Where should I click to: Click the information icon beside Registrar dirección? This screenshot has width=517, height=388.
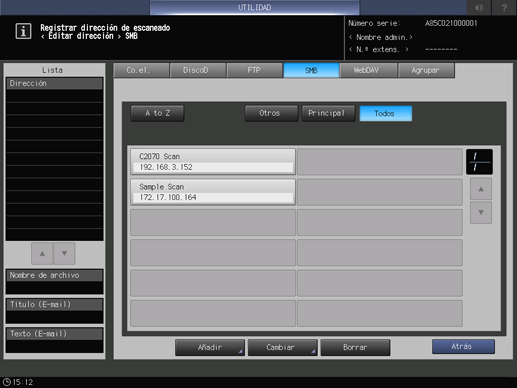click(x=23, y=31)
